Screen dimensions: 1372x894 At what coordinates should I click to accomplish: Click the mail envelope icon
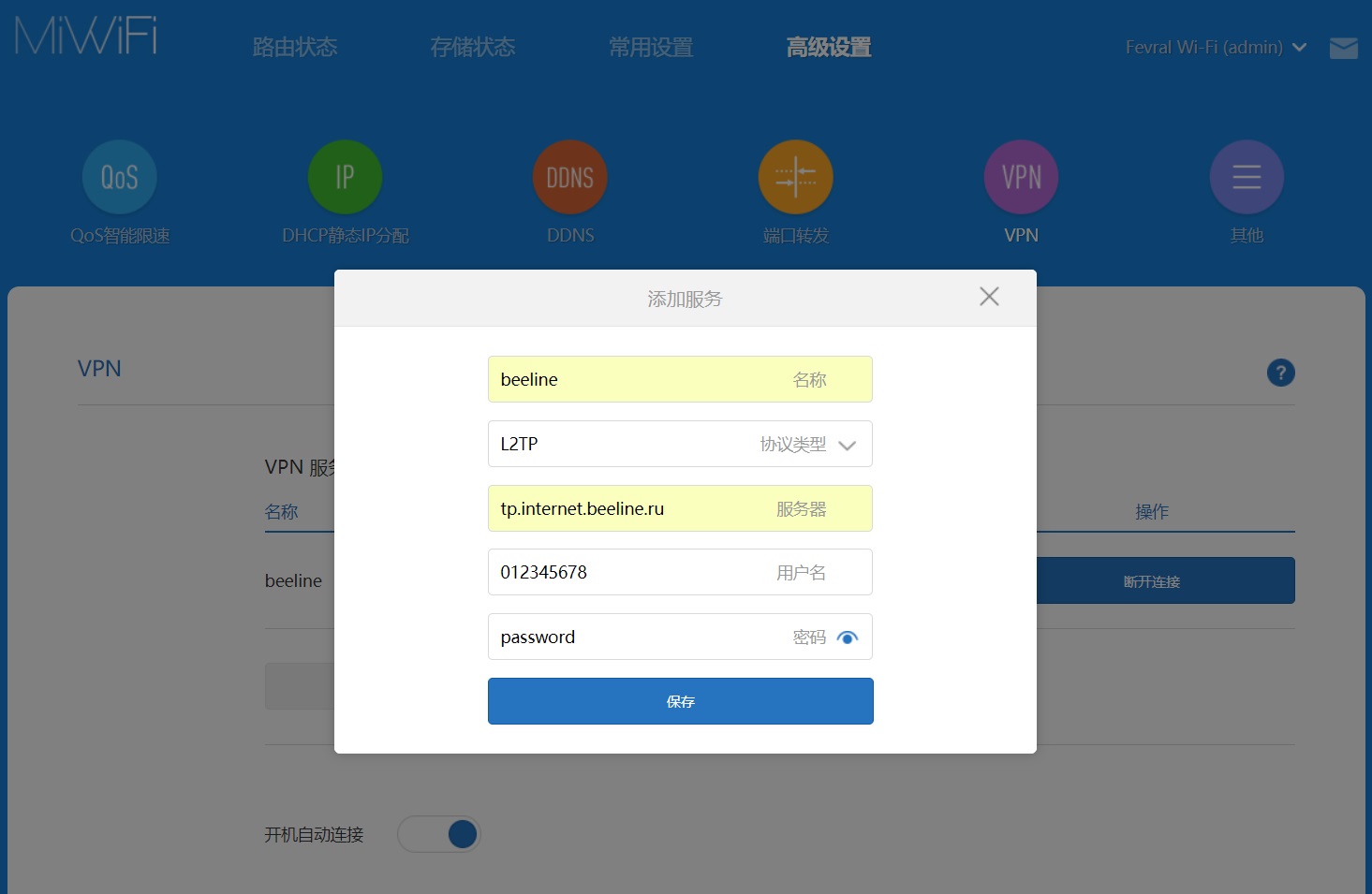click(1344, 48)
